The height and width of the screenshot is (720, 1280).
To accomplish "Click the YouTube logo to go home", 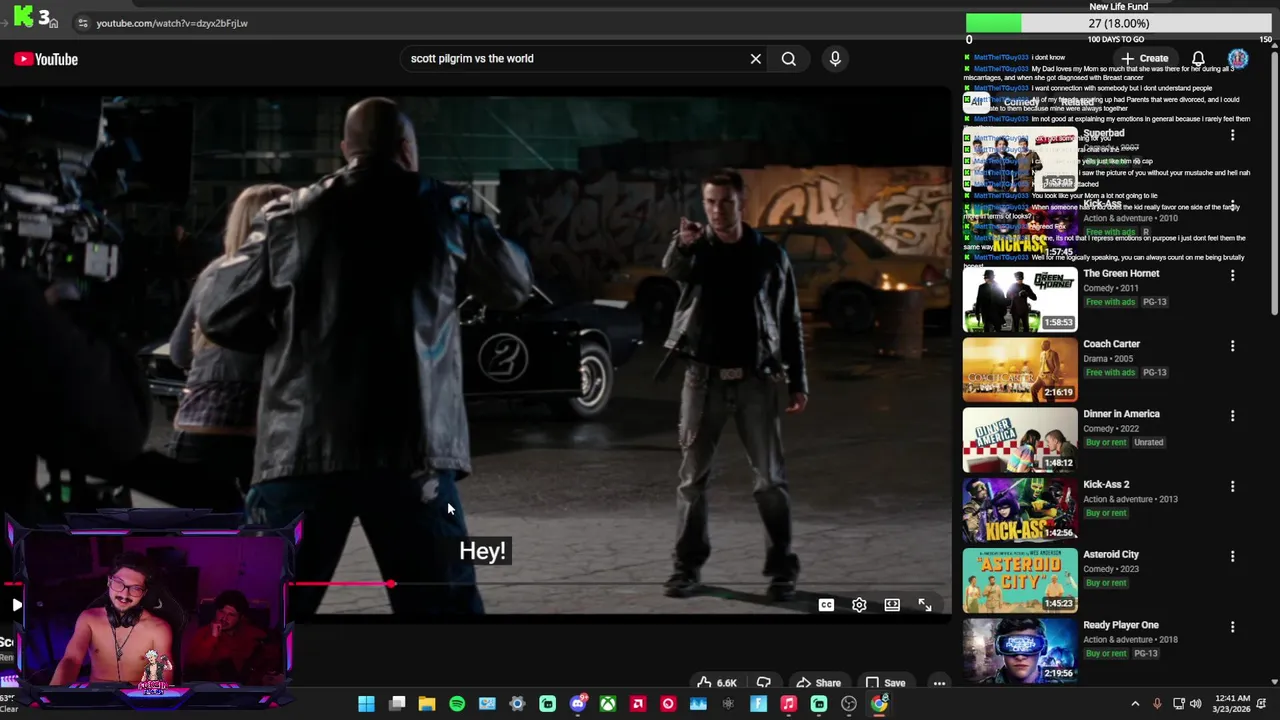I will [x=46, y=59].
